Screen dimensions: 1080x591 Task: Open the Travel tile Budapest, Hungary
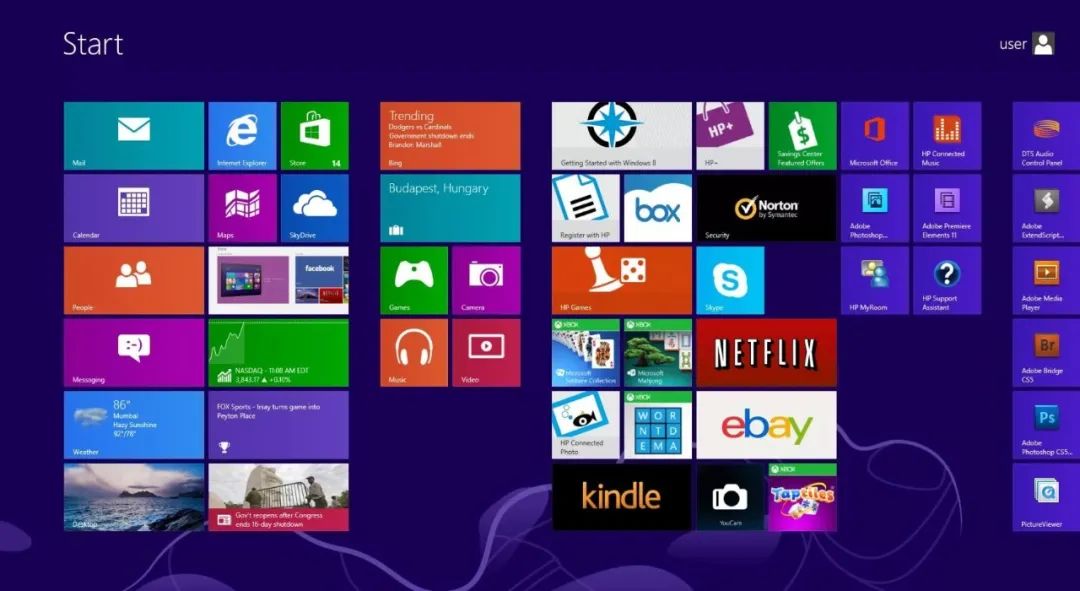(x=450, y=208)
